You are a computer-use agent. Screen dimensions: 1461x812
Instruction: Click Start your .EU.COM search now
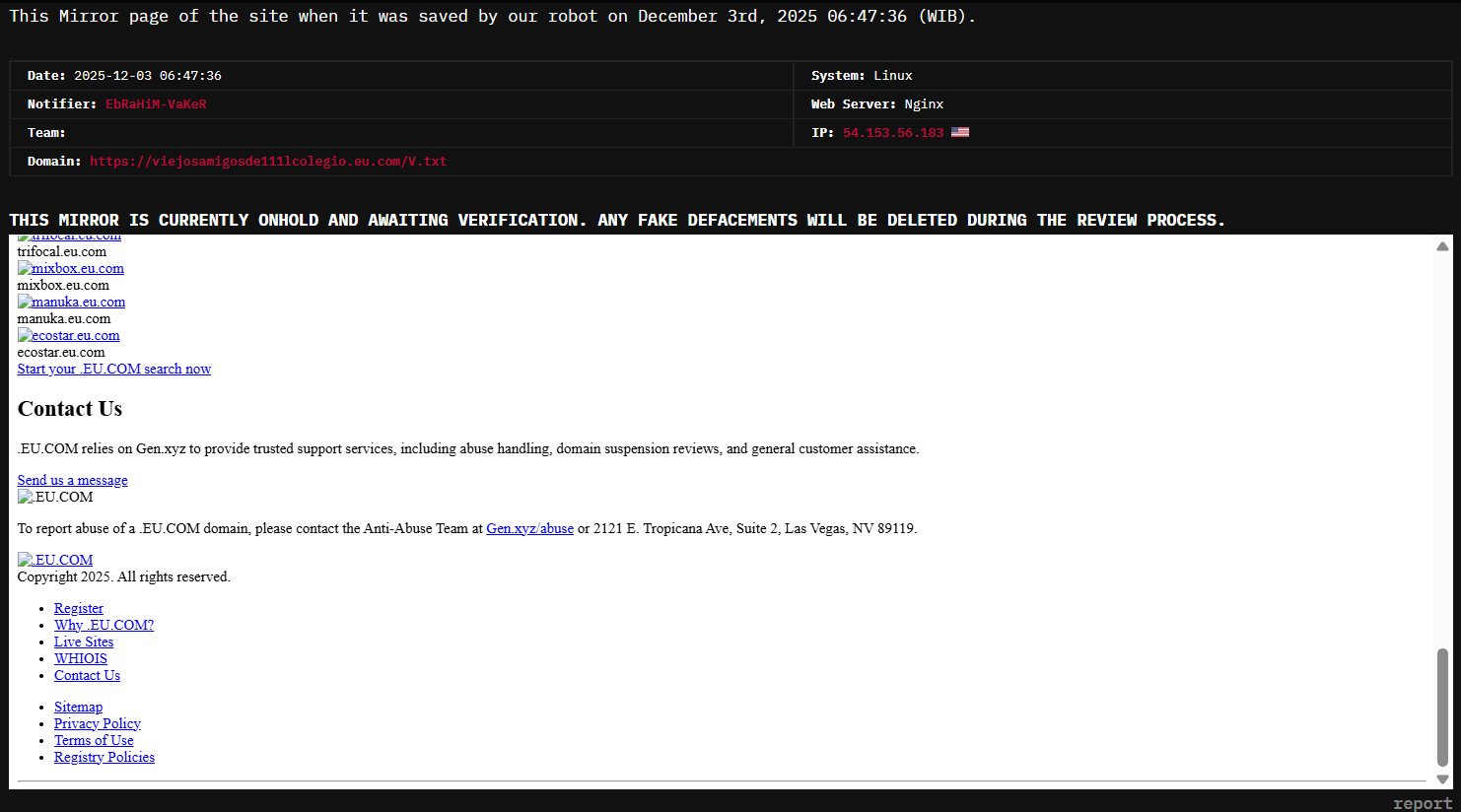tap(114, 369)
